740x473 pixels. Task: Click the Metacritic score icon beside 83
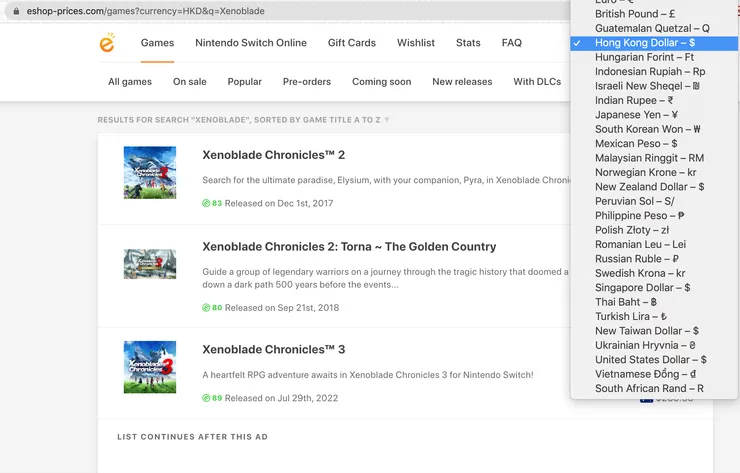(x=206, y=203)
